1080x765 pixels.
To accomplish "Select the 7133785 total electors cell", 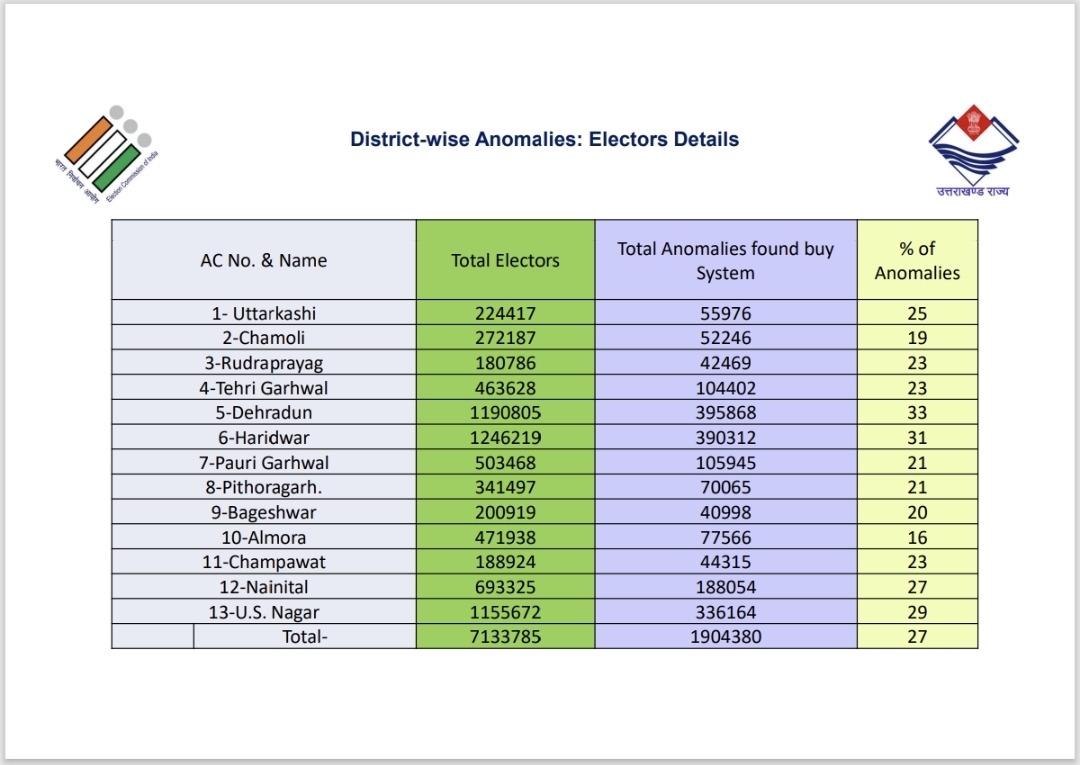I will point(506,636).
